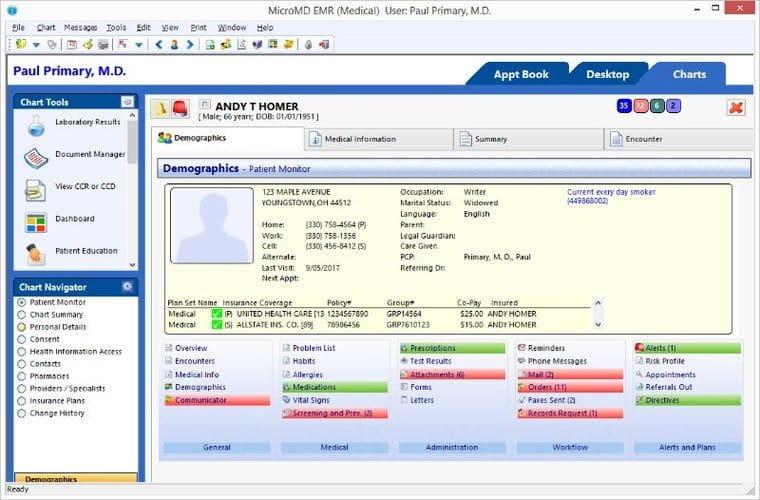Click the purple badge showing 2
This screenshot has width=760, height=500.
[x=673, y=106]
